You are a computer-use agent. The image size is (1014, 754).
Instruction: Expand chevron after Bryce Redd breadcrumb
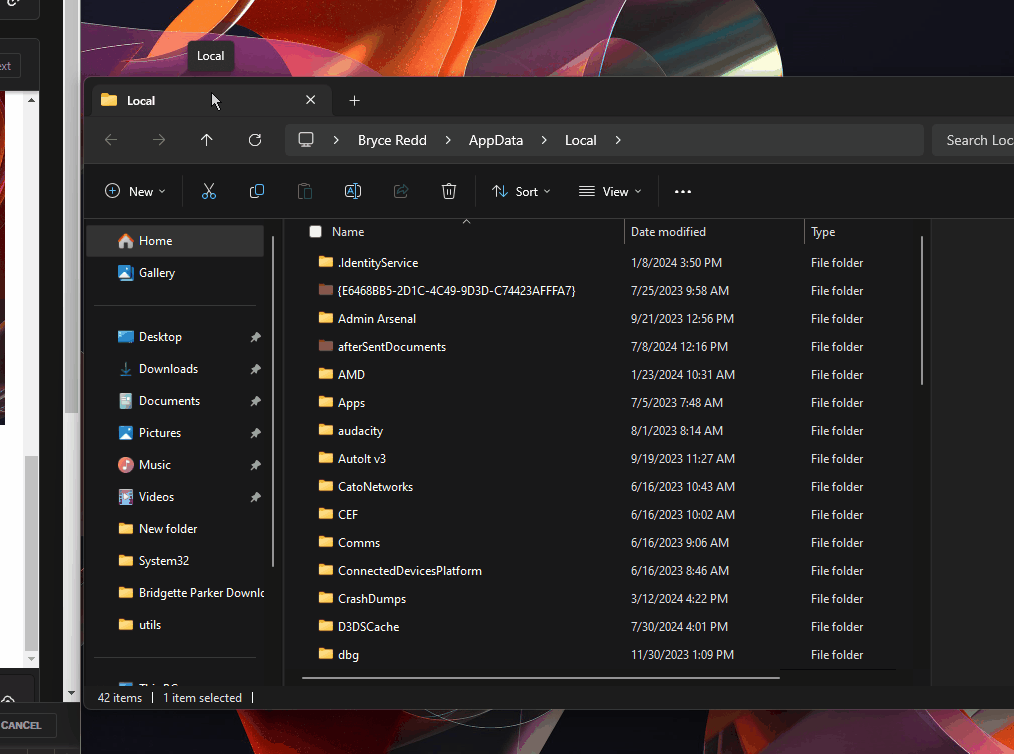(448, 140)
